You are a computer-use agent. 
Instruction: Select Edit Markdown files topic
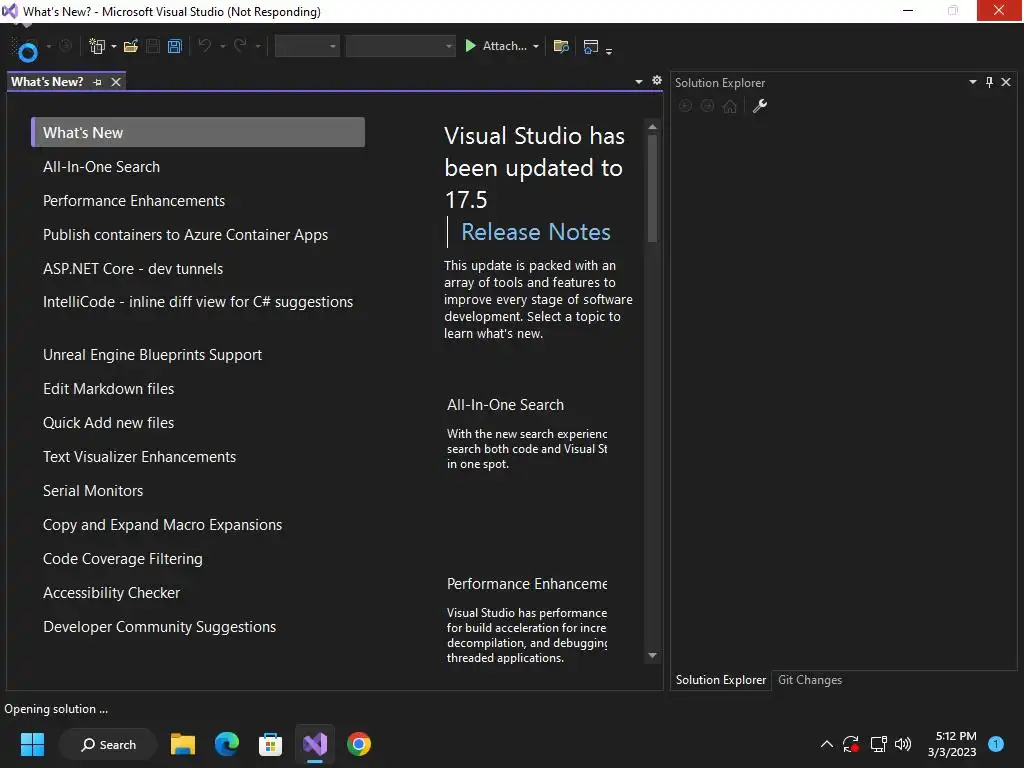pos(108,389)
